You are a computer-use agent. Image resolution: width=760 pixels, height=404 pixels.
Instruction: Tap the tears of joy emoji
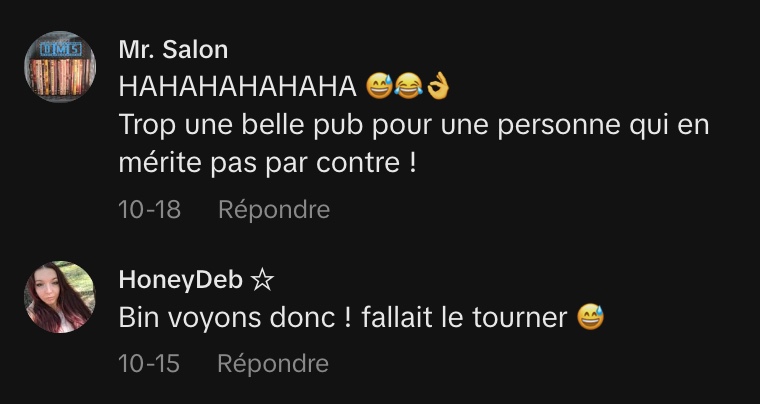coord(408,87)
